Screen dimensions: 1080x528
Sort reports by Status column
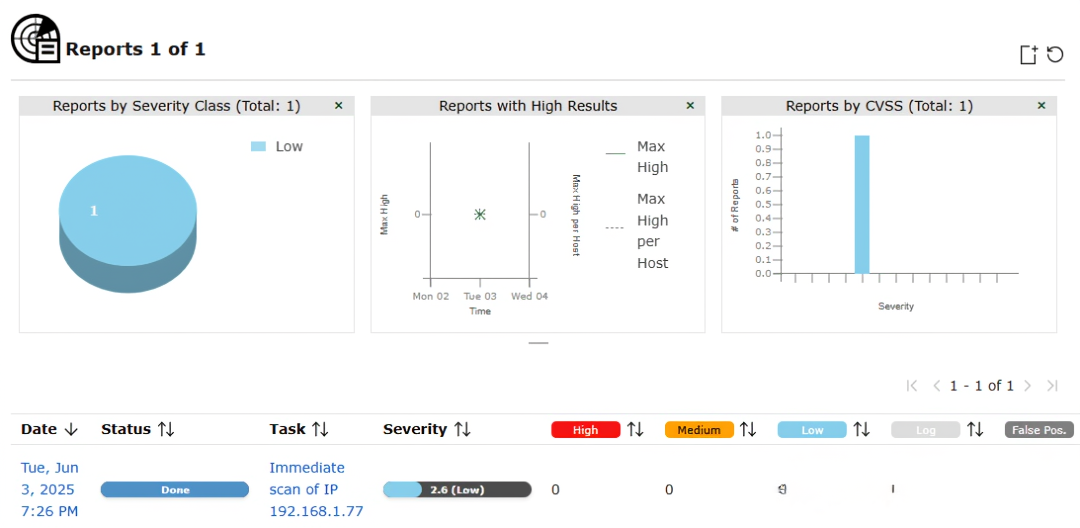(x=138, y=429)
